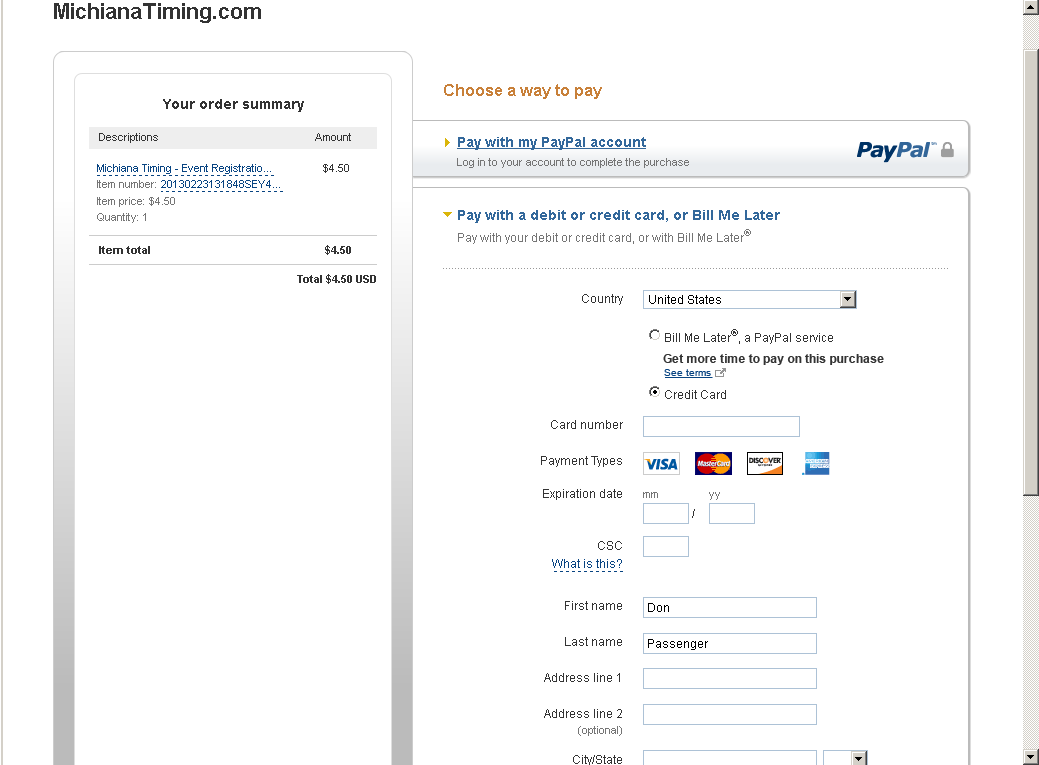Screen dimensions: 1039x765
Task: Click the lock icon beside the PayPal logo
Action: [x=946, y=150]
